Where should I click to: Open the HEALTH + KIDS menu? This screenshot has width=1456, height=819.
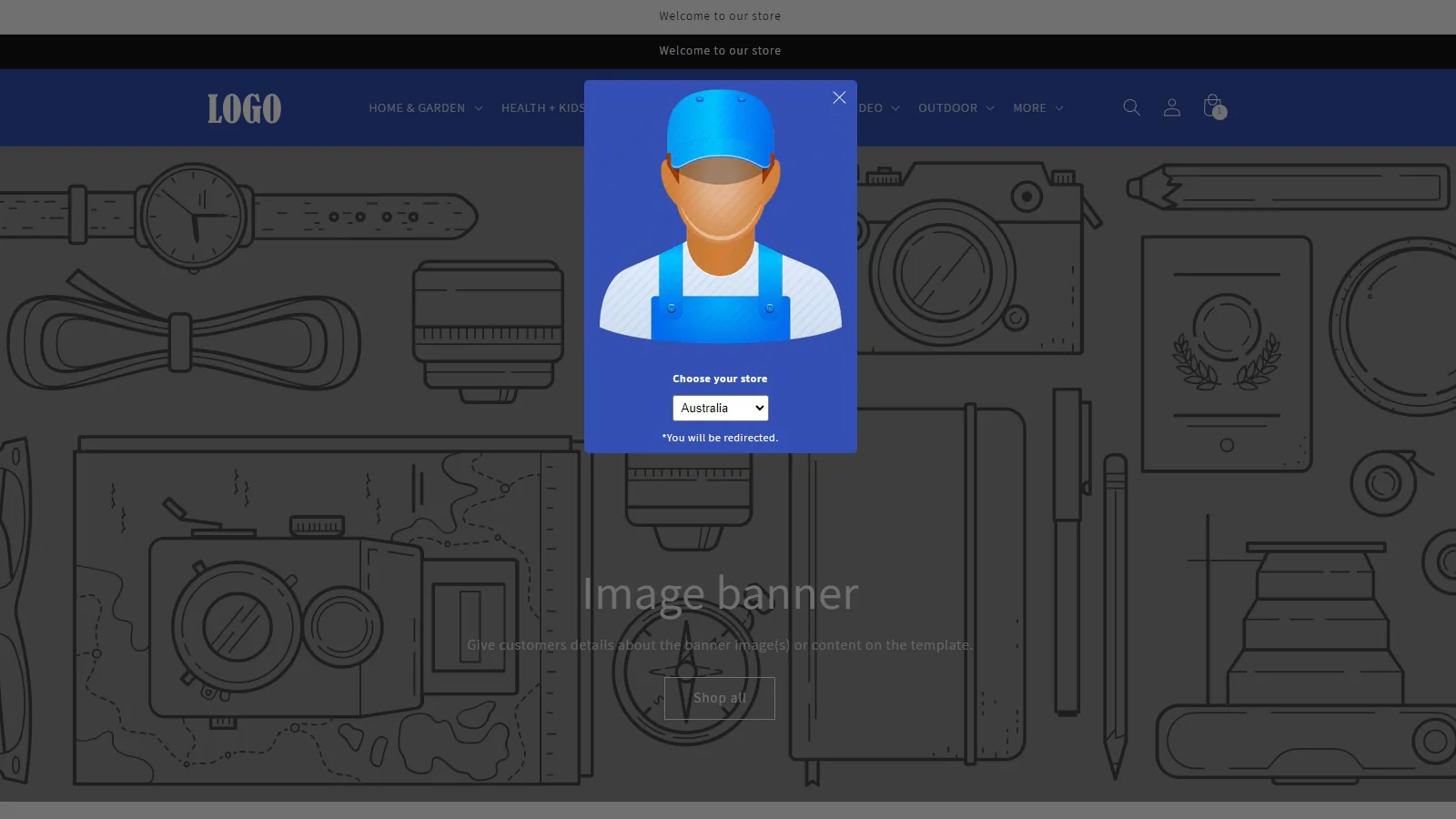tap(542, 108)
